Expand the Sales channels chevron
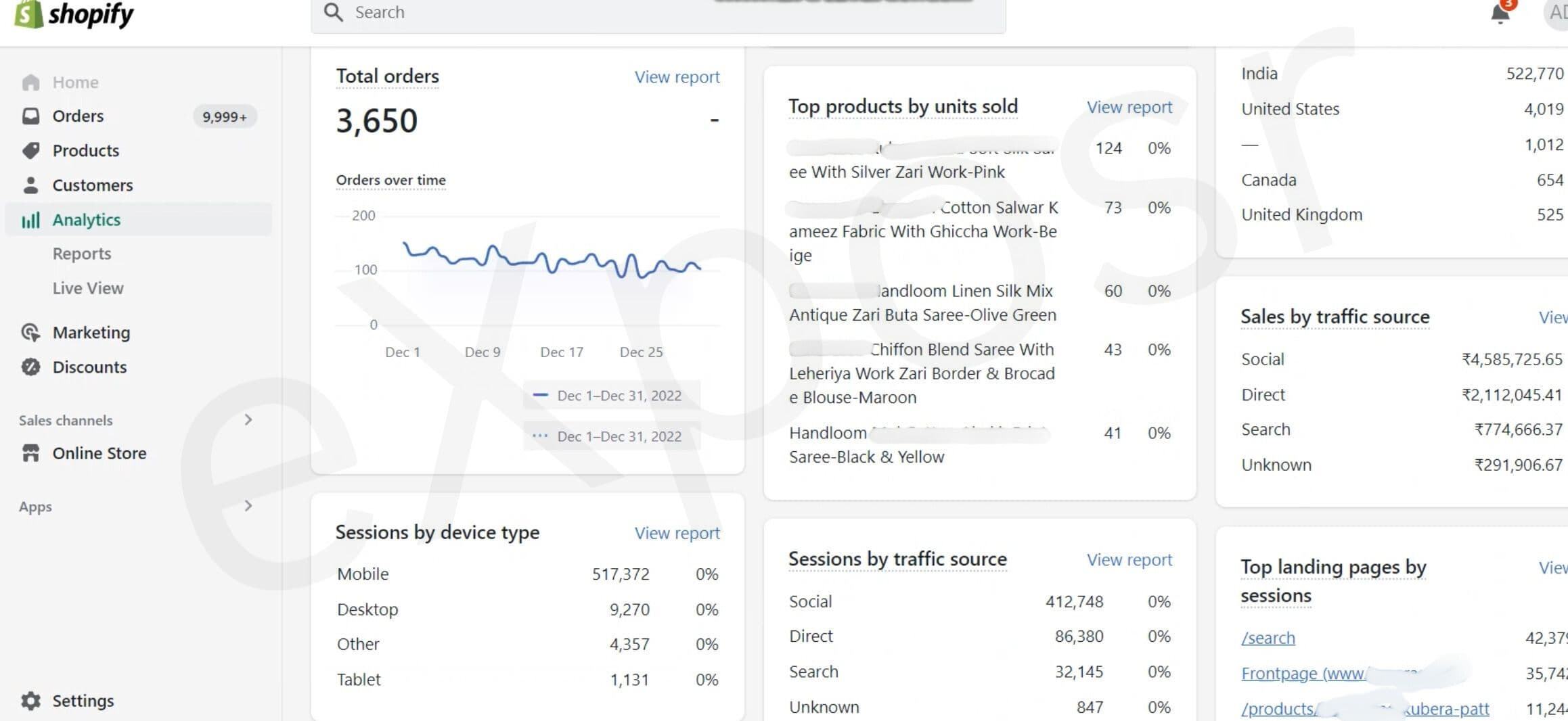Screen dimensions: 1568x721 coord(248,420)
